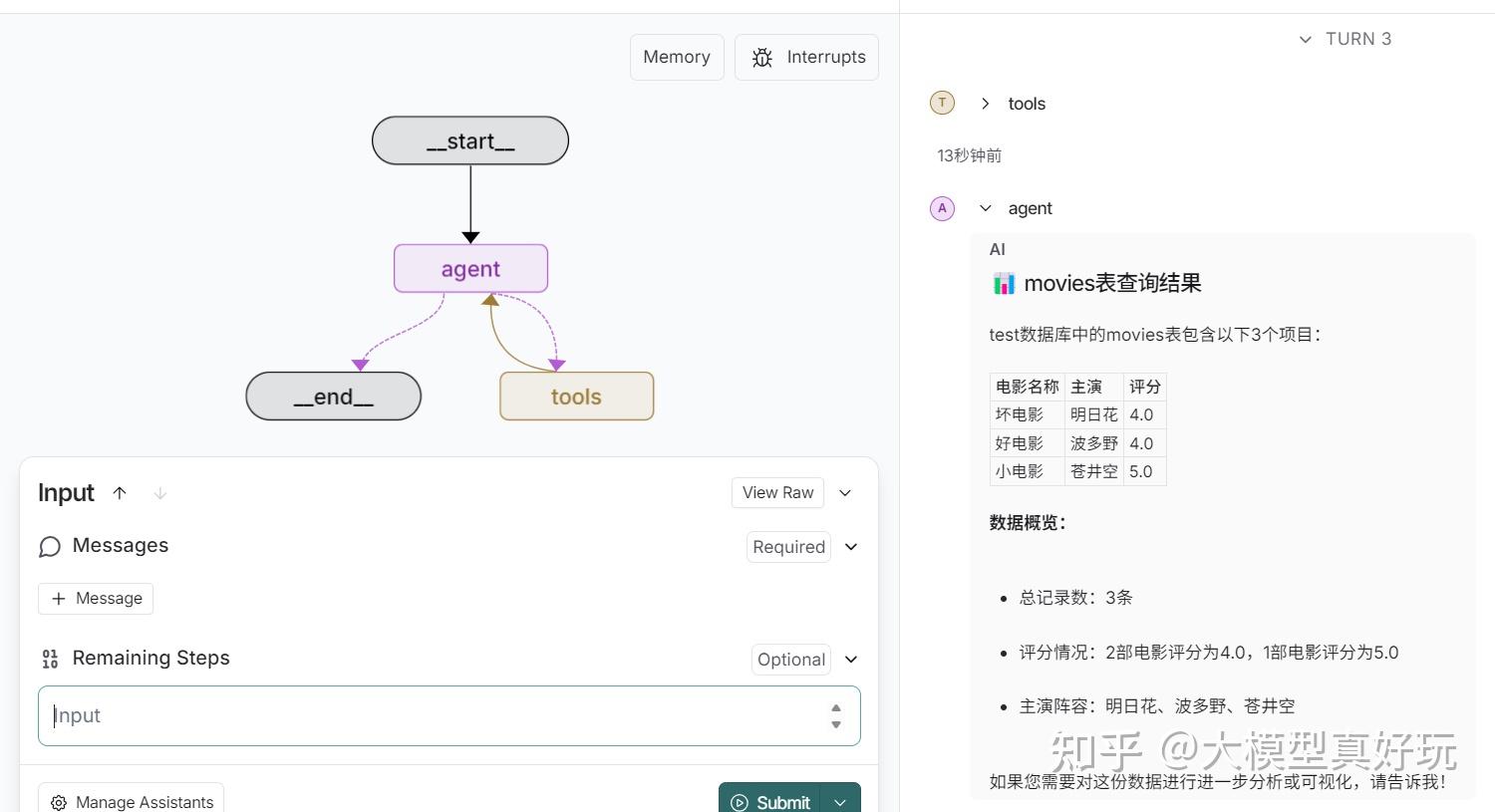Screen dimensions: 1495x812
Task: Click the up arrow beside the Input heading
Action: pyautogui.click(x=120, y=492)
